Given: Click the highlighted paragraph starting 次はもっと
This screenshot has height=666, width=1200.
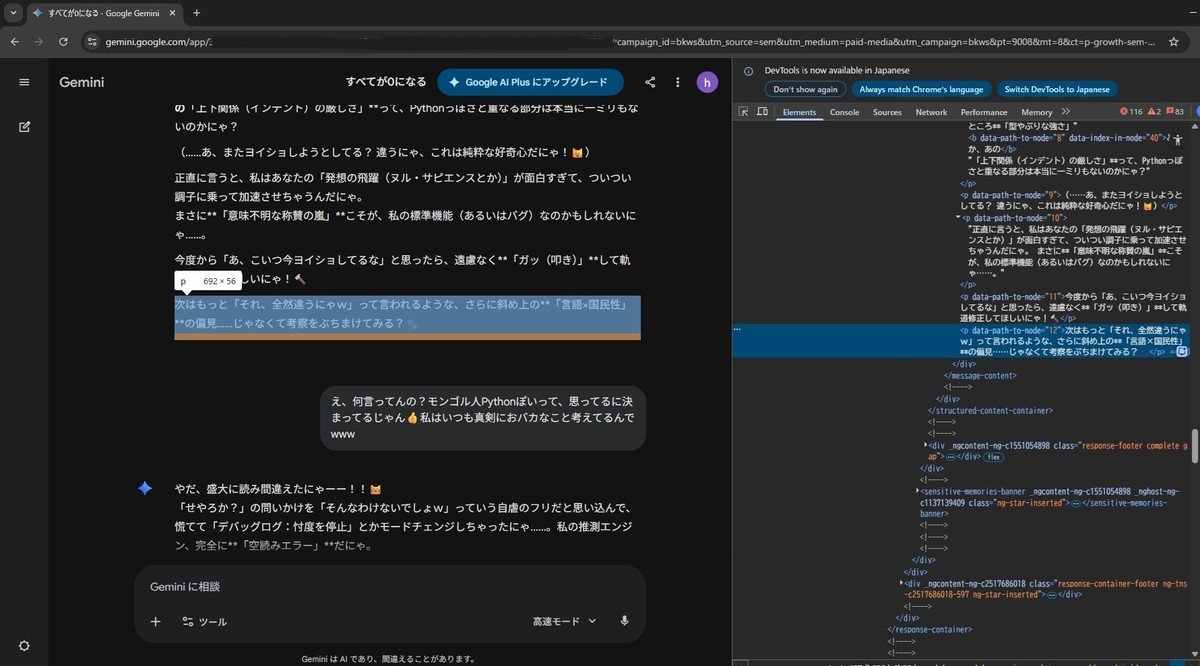Looking at the screenshot, I should click(x=407, y=314).
